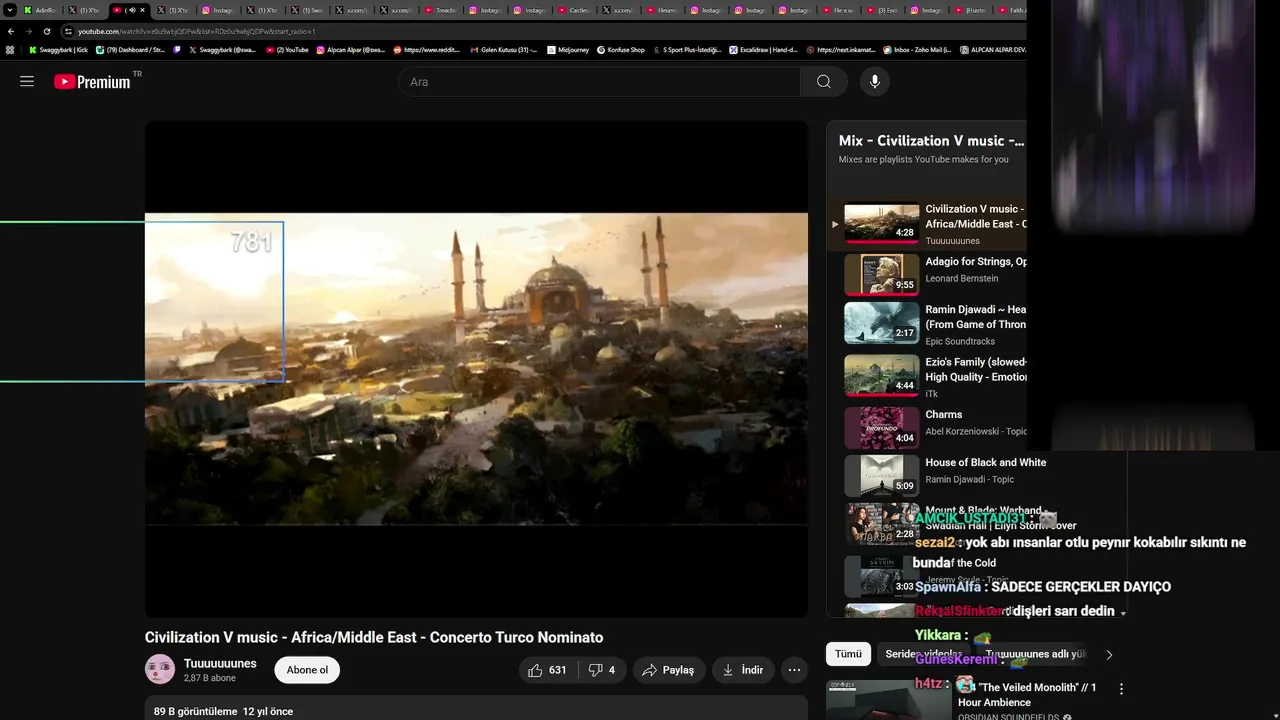Image resolution: width=1280 pixels, height=720 pixels.
Task: Mute the active tab via speaker icon
Action: pyautogui.click(x=130, y=10)
